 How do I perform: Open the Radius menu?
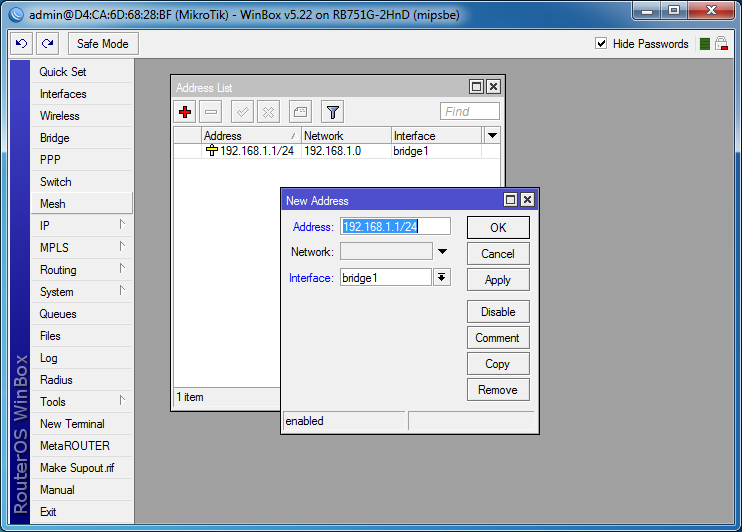tap(81, 380)
